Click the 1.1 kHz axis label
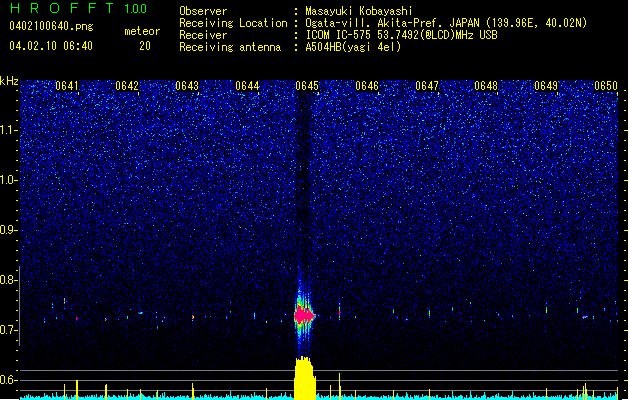The image size is (629, 400). point(9,130)
